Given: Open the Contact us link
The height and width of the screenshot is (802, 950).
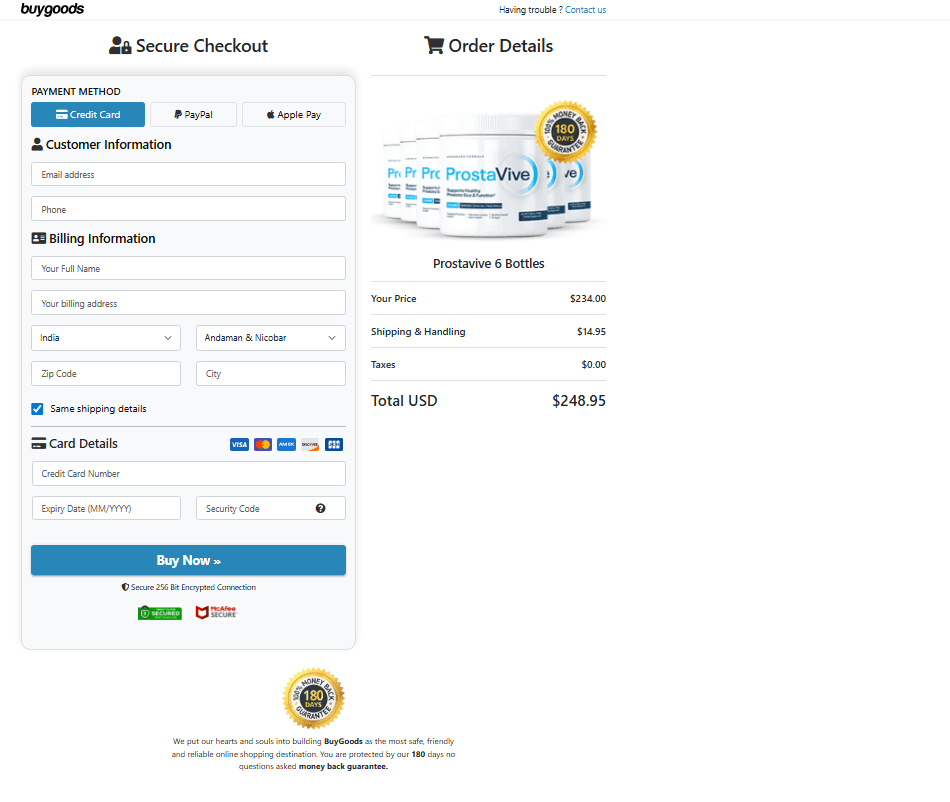Looking at the screenshot, I should click(585, 9).
